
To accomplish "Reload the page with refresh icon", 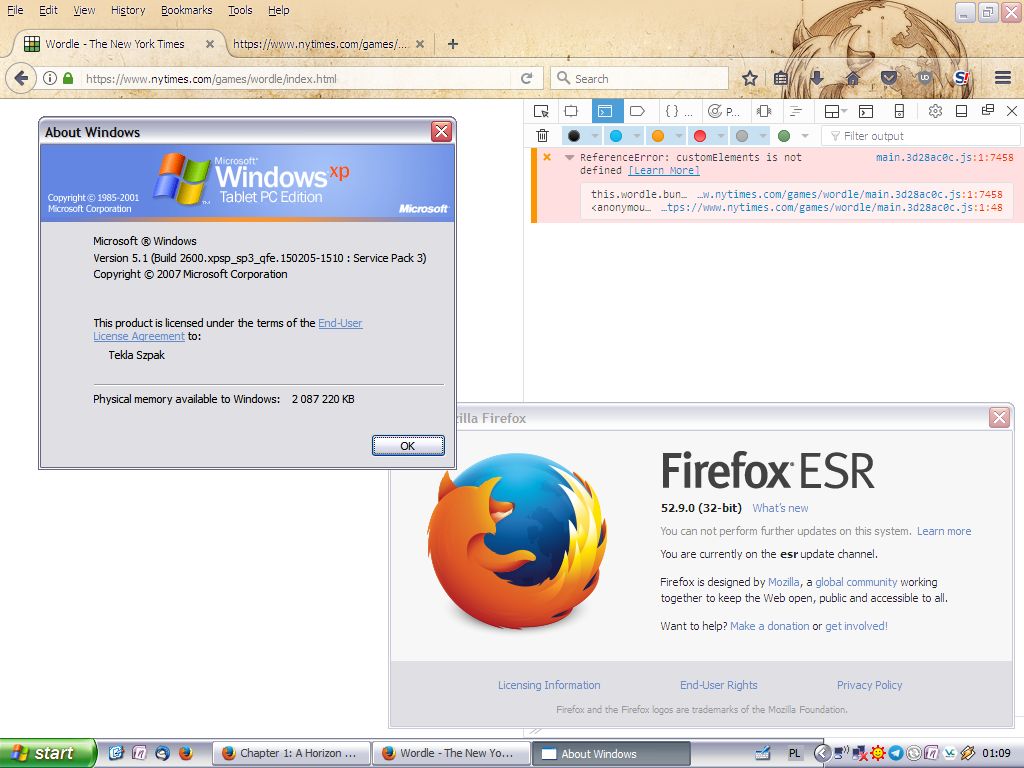I will (526, 78).
